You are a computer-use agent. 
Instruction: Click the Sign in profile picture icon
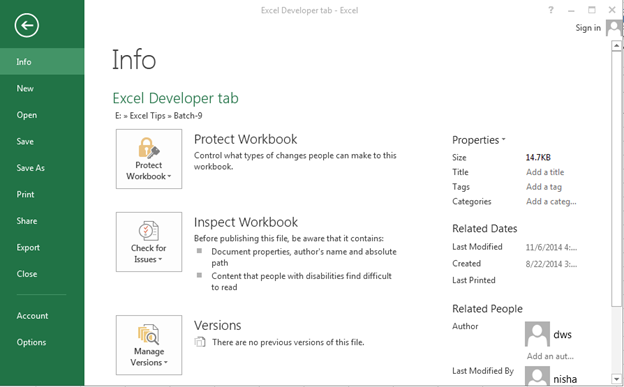[x=614, y=28]
